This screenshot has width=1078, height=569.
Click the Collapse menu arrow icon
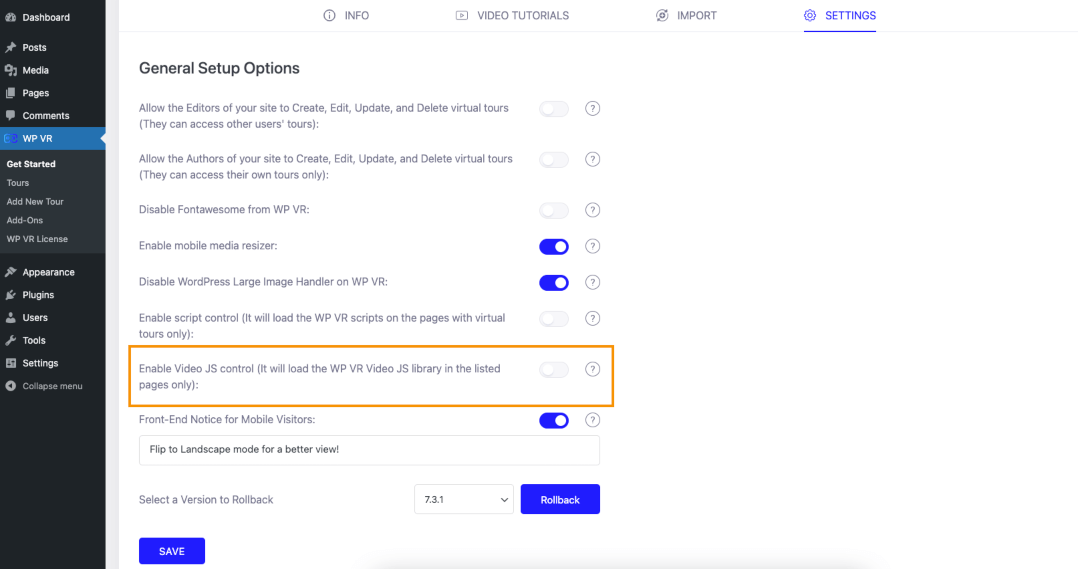(x=10, y=386)
